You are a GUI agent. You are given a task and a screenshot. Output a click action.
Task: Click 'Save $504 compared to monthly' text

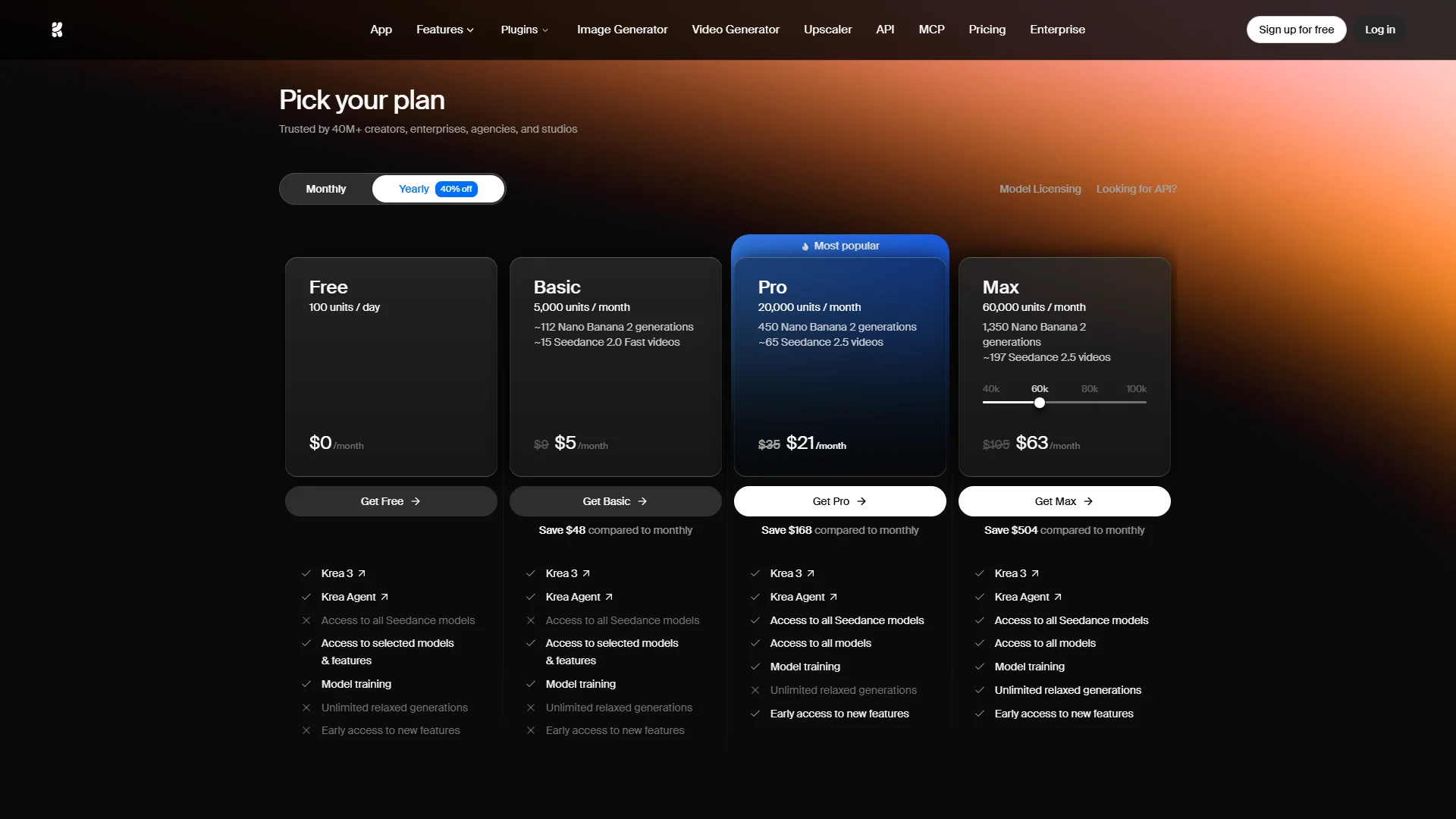pos(1064,530)
